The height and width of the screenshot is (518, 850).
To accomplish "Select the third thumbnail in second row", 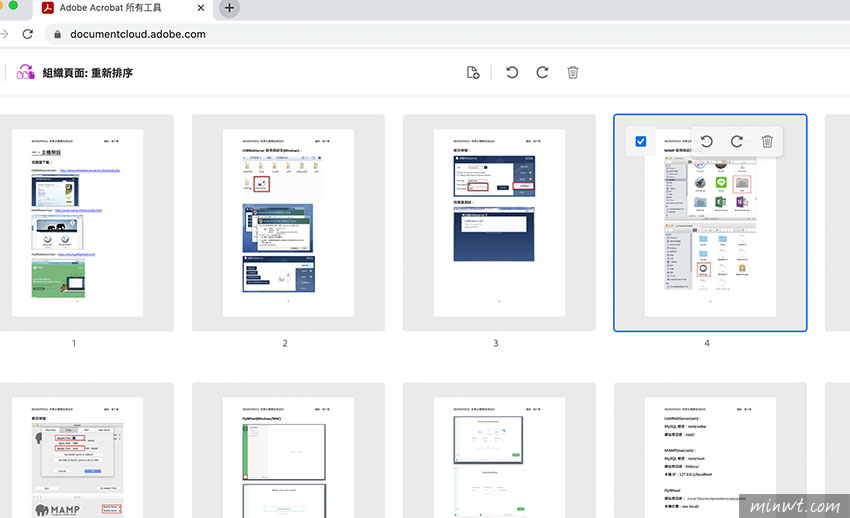I will click(x=499, y=450).
